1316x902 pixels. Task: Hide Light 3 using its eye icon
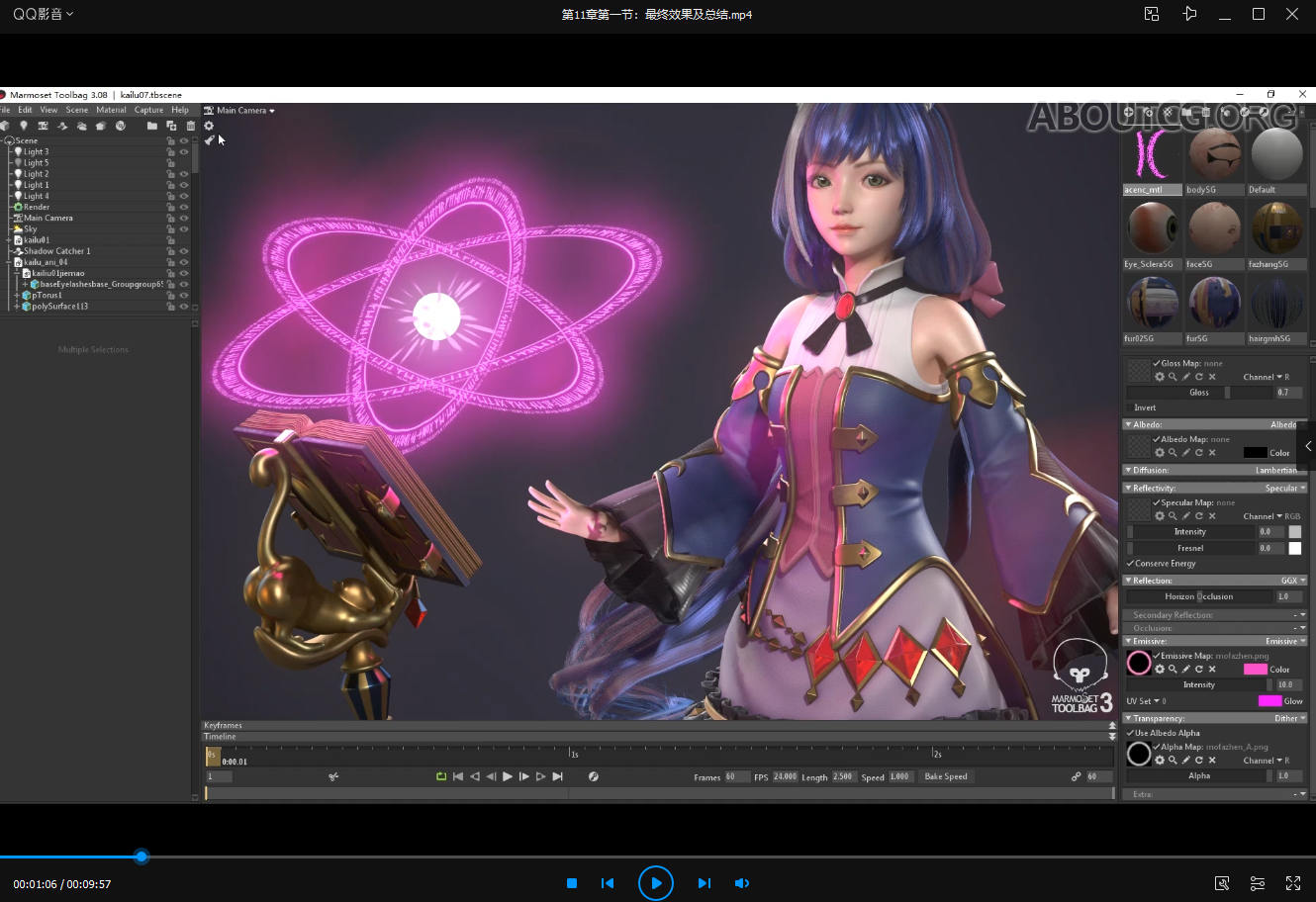[184, 151]
